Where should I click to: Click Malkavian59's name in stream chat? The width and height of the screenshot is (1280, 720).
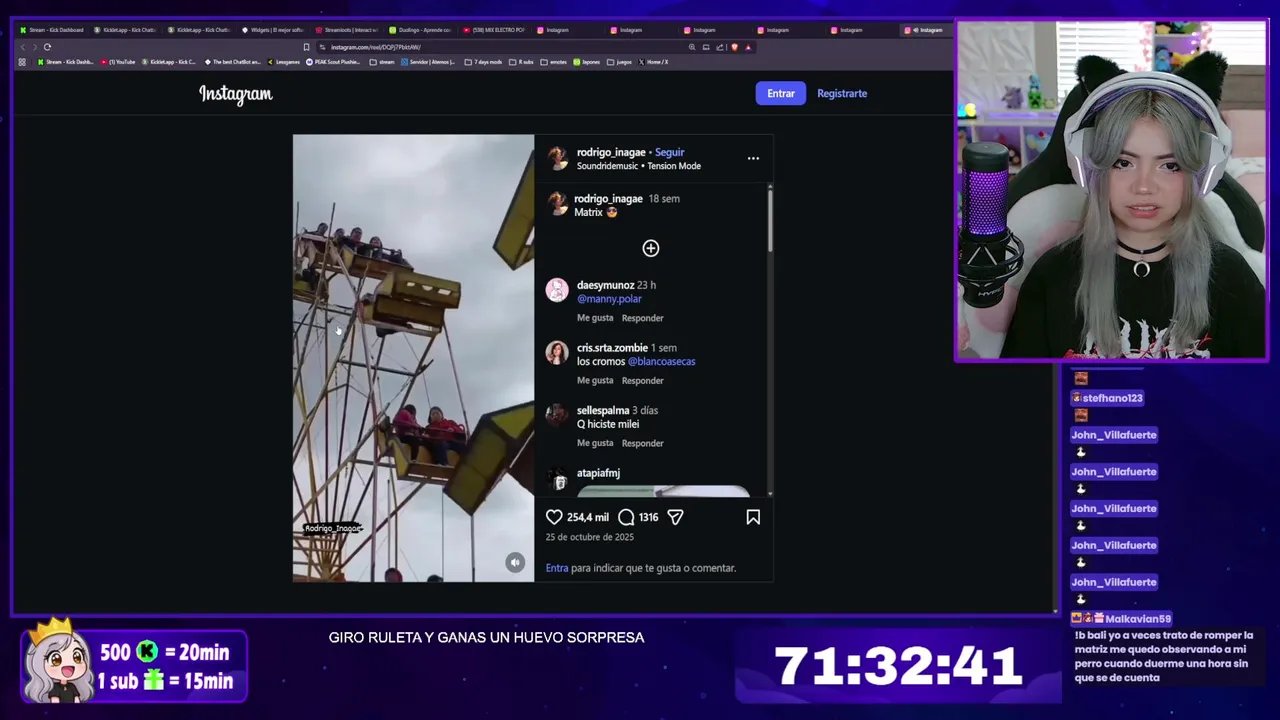pyautogui.click(x=1138, y=619)
